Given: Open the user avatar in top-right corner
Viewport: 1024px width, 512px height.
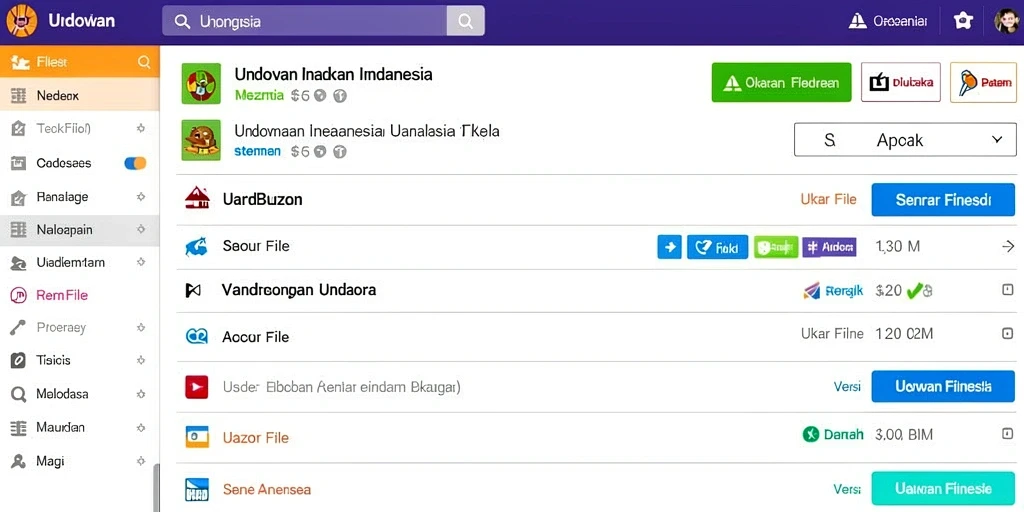Looking at the screenshot, I should pos(1008,21).
